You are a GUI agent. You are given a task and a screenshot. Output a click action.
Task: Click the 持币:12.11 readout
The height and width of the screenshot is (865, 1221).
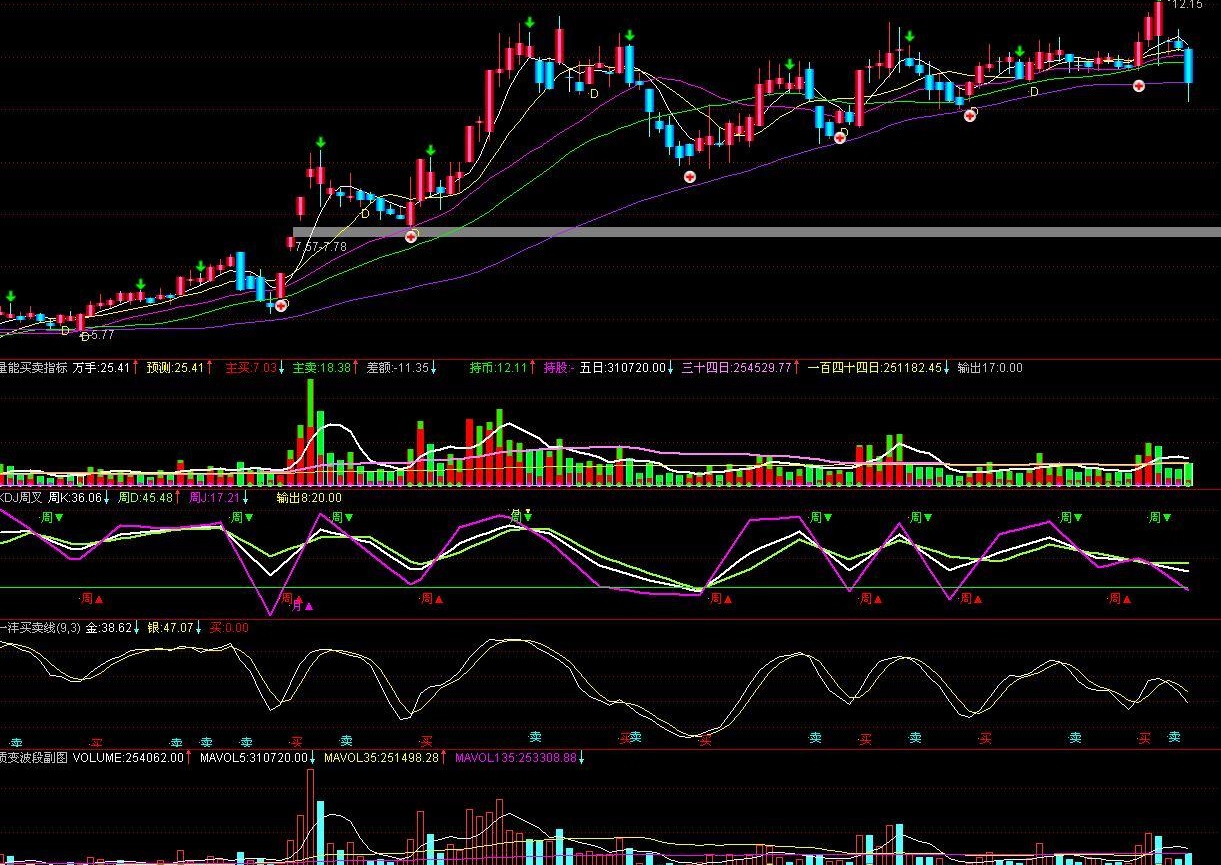point(498,368)
